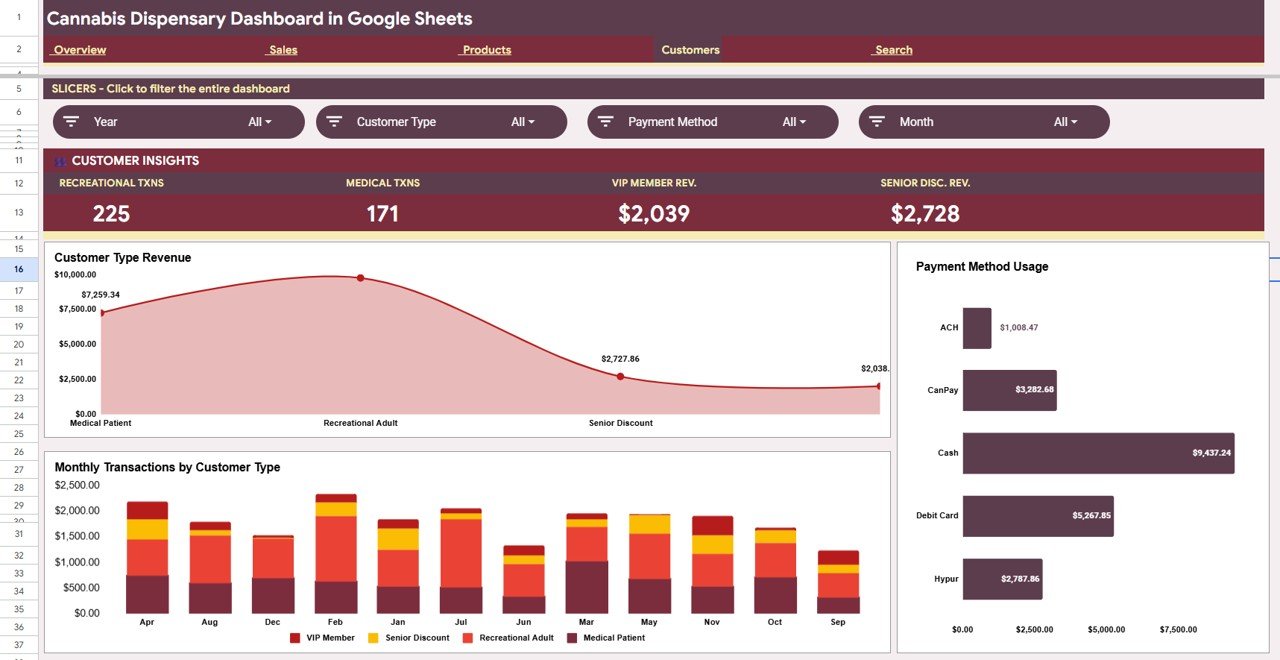The height and width of the screenshot is (660, 1280).
Task: Click the Customer Insights header icon
Action: (61, 161)
